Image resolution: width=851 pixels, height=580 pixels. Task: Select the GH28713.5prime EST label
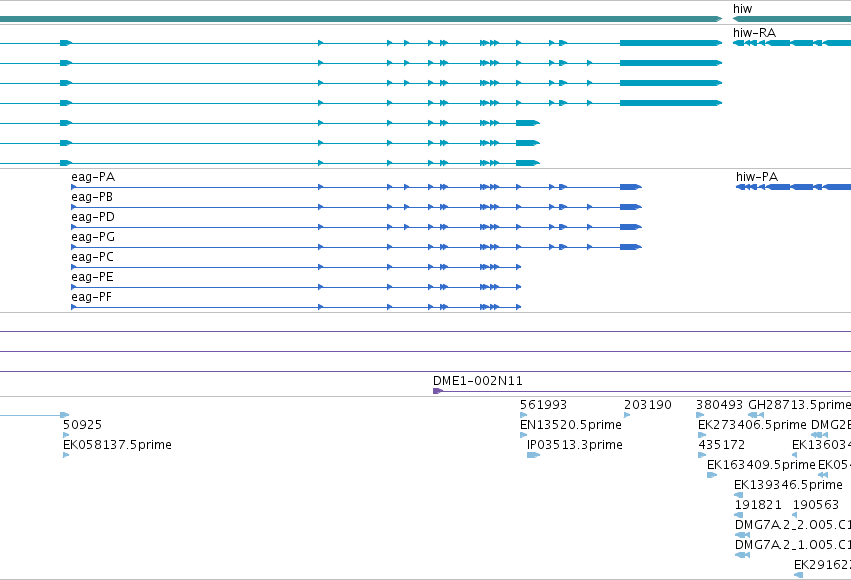799,405
